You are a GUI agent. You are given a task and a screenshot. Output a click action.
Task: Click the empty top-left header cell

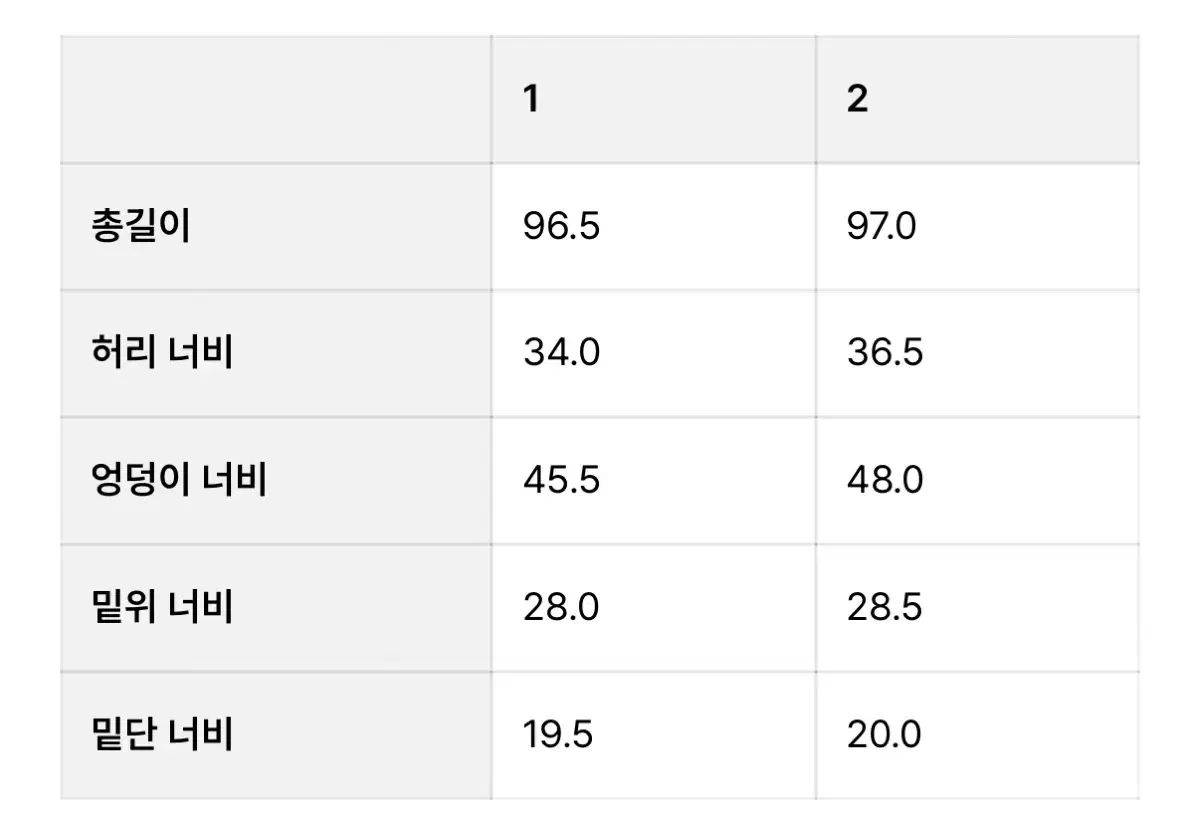275,99
